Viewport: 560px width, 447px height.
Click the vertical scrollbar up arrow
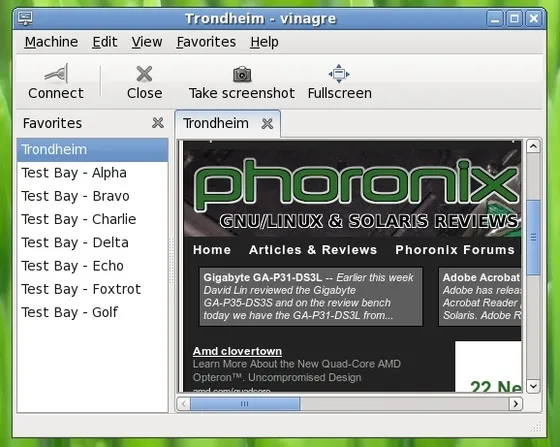[x=533, y=146]
